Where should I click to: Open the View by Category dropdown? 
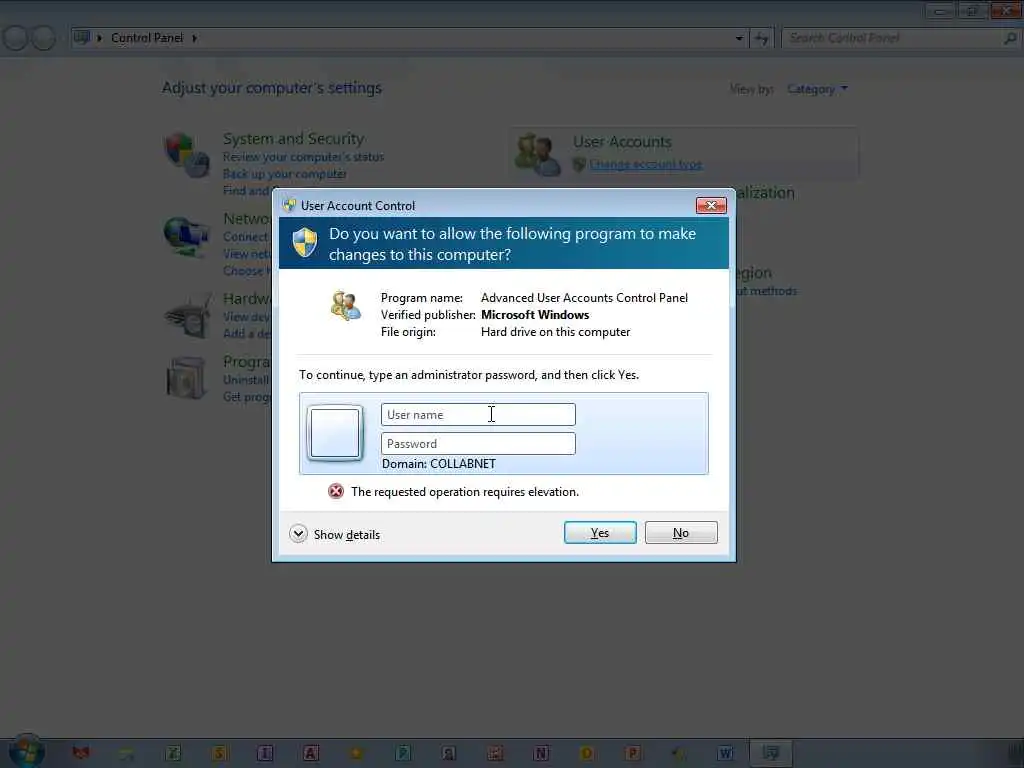[x=816, y=89]
